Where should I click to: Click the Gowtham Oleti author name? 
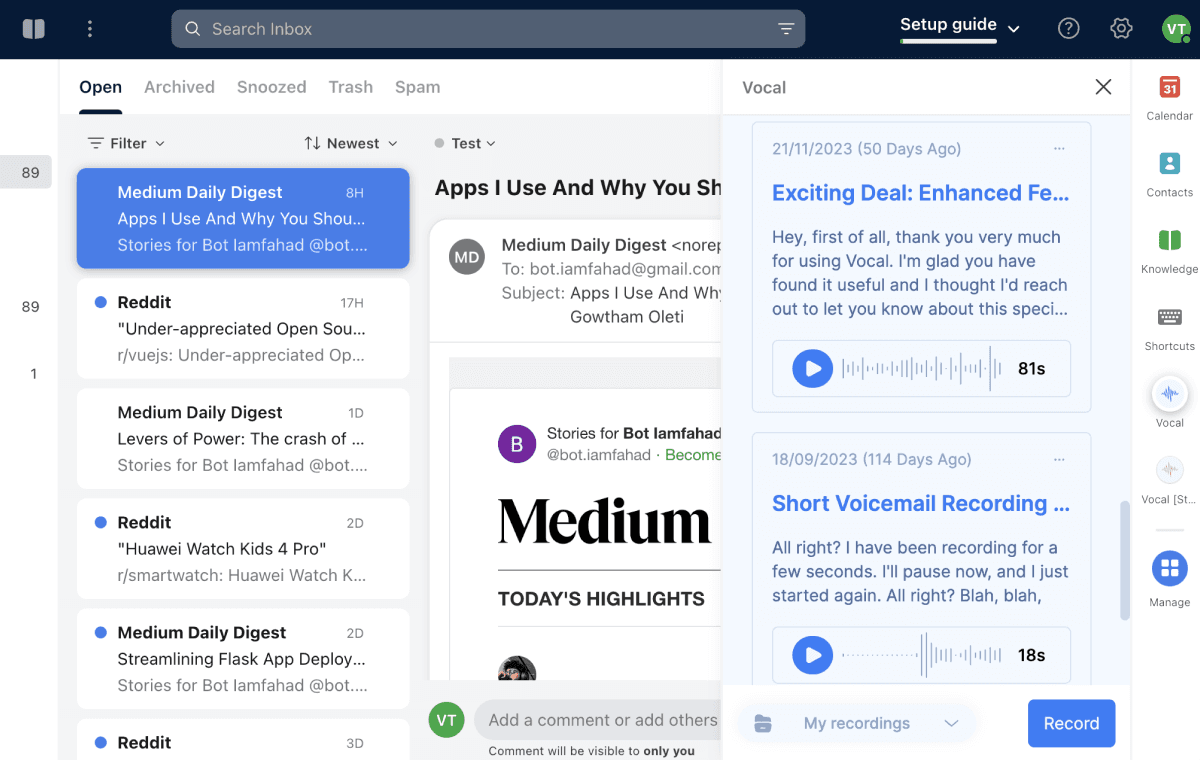627,317
